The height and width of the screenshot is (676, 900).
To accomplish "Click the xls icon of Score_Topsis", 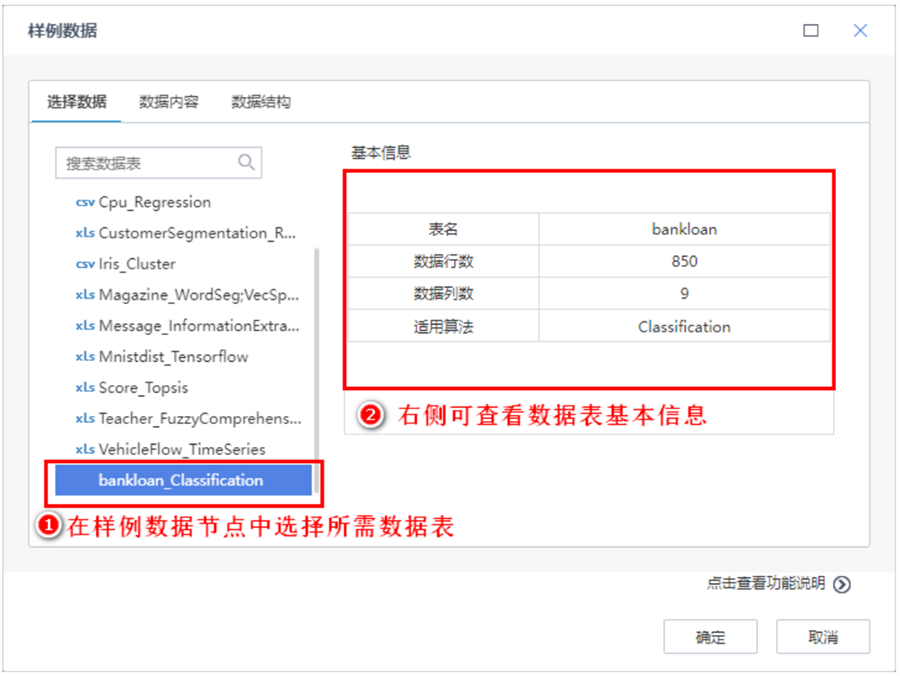I will (85, 388).
